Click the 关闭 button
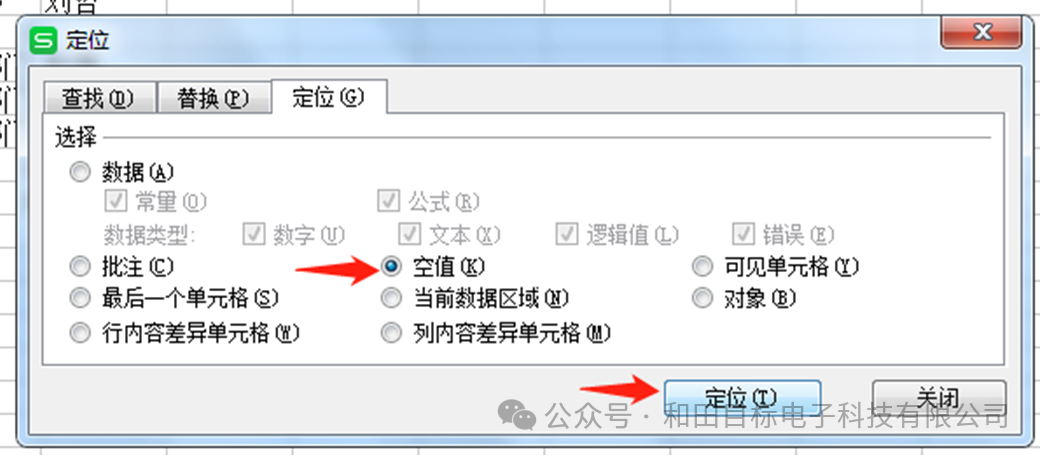Viewport: 1043px width, 458px height. (939, 398)
